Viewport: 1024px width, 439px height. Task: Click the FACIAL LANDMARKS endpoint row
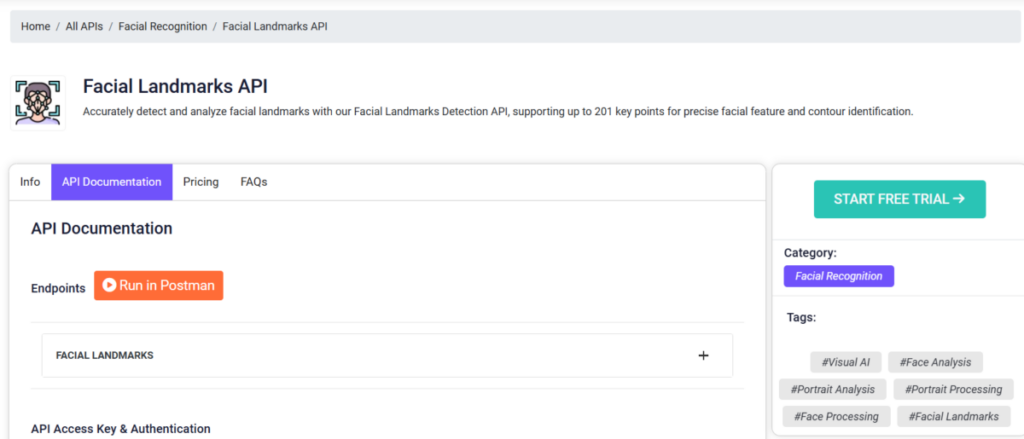coord(387,355)
